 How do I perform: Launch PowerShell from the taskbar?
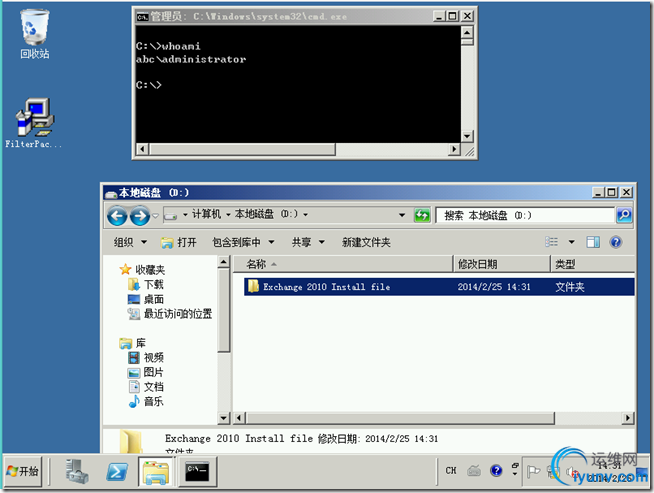(117, 472)
